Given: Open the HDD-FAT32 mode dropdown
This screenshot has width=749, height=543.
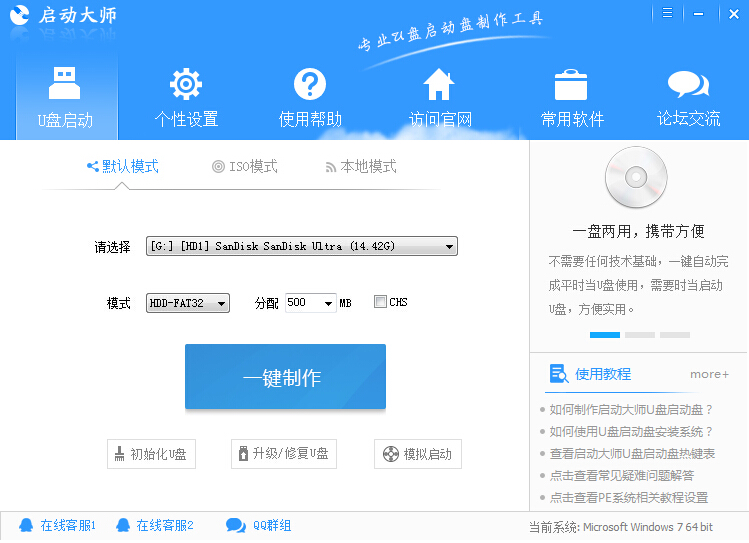Looking at the screenshot, I should 188,303.
